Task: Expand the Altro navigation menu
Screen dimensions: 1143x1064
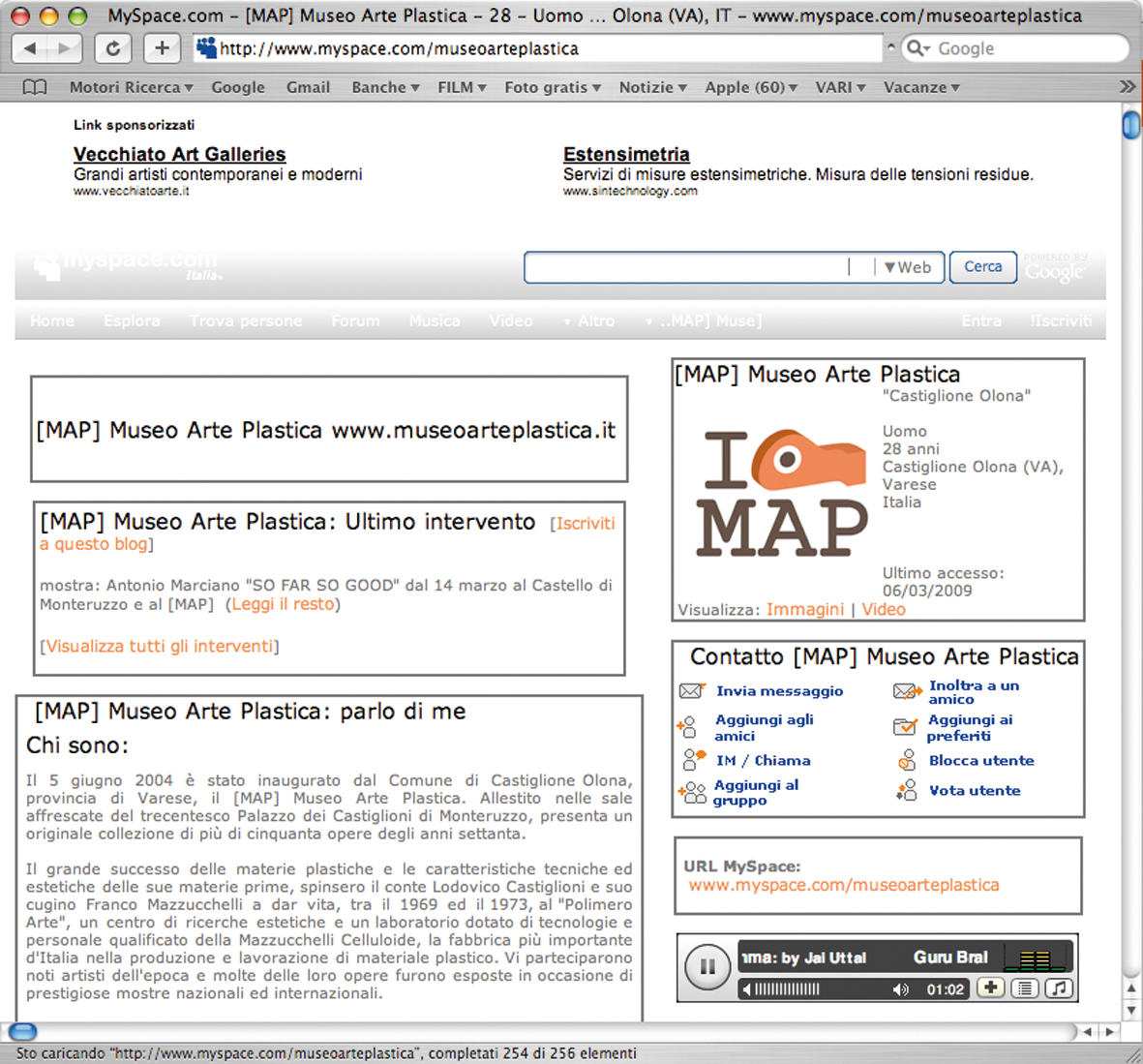Action: tap(589, 320)
